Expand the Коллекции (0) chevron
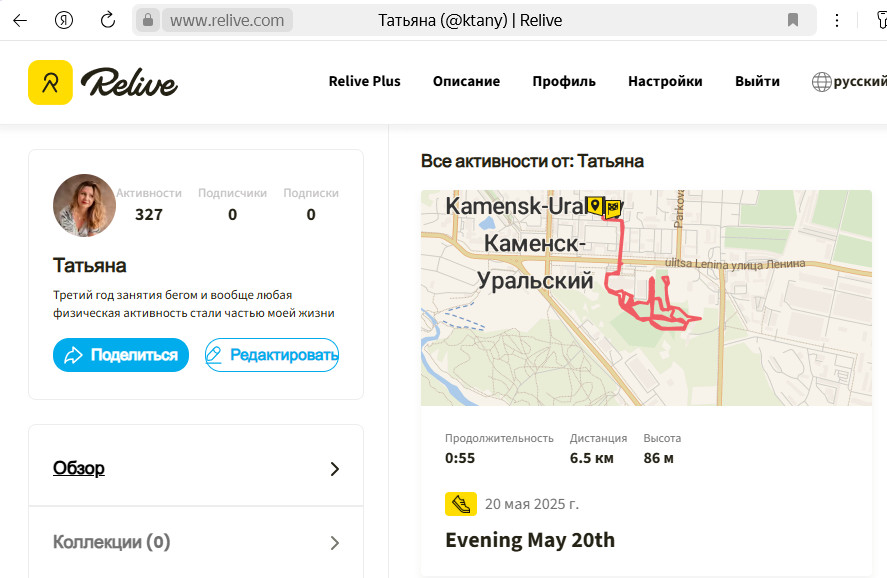Viewport: 887px width, 578px height. click(x=334, y=543)
